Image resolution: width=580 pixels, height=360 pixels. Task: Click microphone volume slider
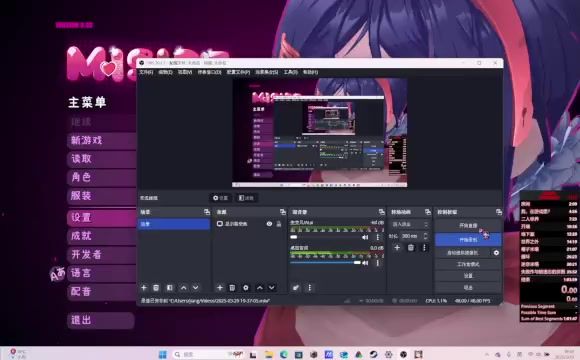coord(326,237)
